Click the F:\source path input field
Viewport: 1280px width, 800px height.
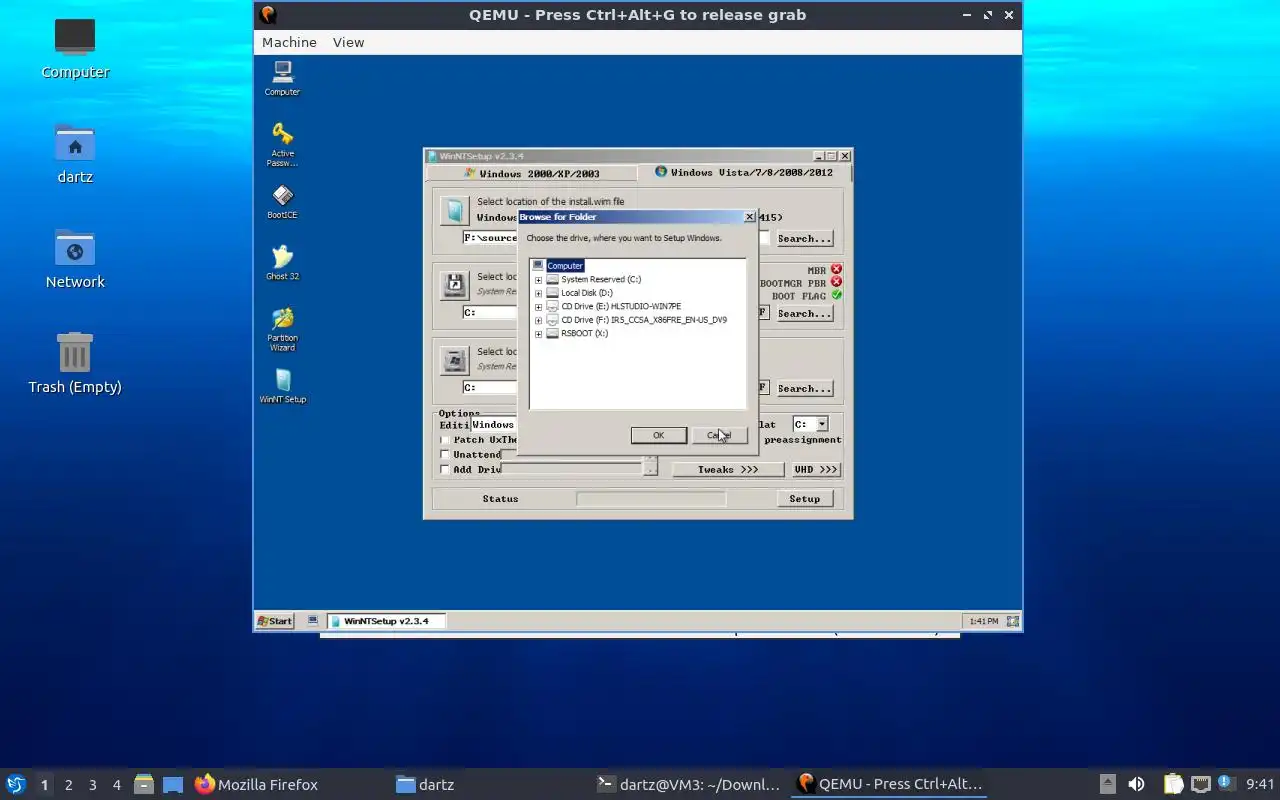[x=490, y=238]
